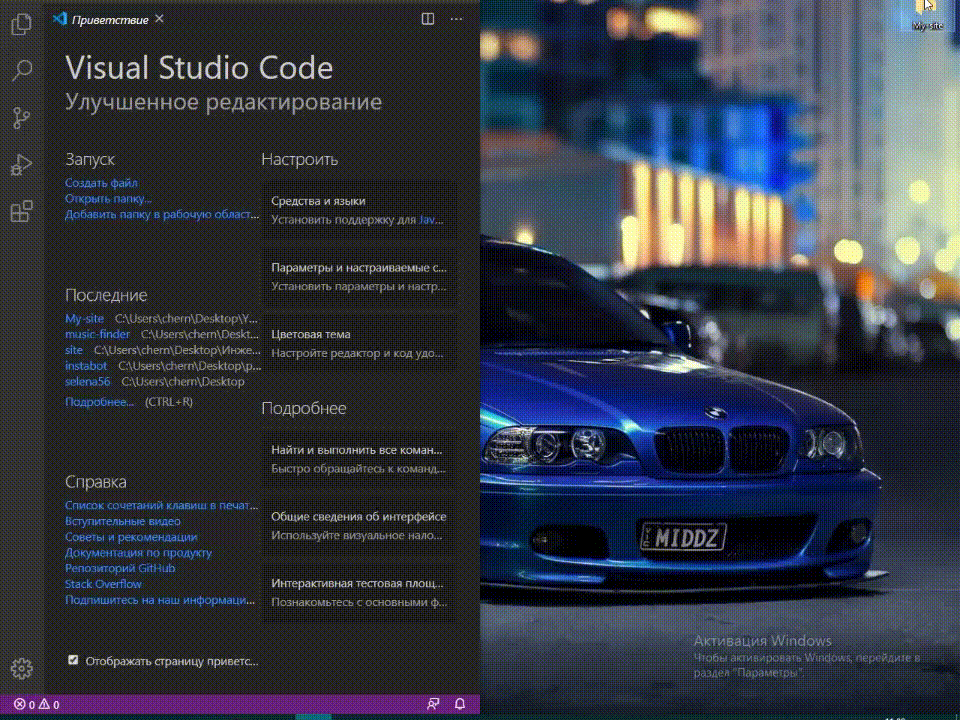Toggle the Отображать страницу приветствия checkbox
The width and height of the screenshot is (960, 720).
(x=73, y=660)
